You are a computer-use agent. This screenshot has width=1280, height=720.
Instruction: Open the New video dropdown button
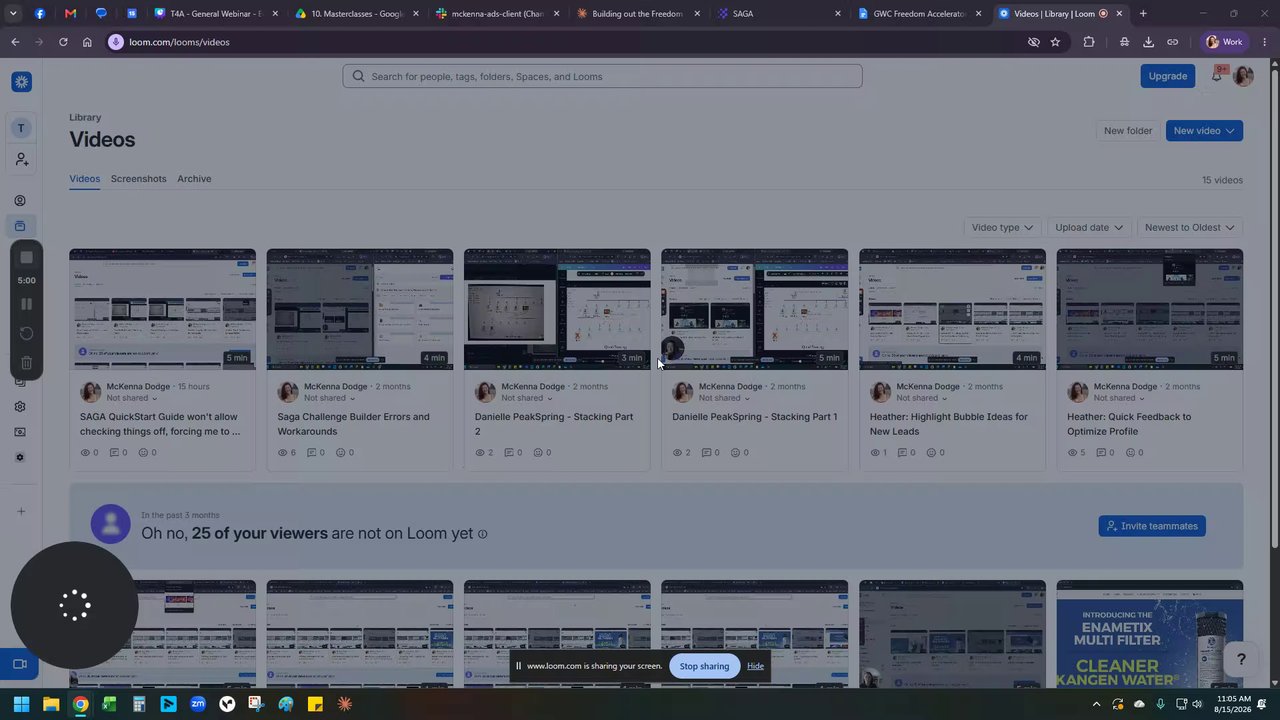point(1204,131)
